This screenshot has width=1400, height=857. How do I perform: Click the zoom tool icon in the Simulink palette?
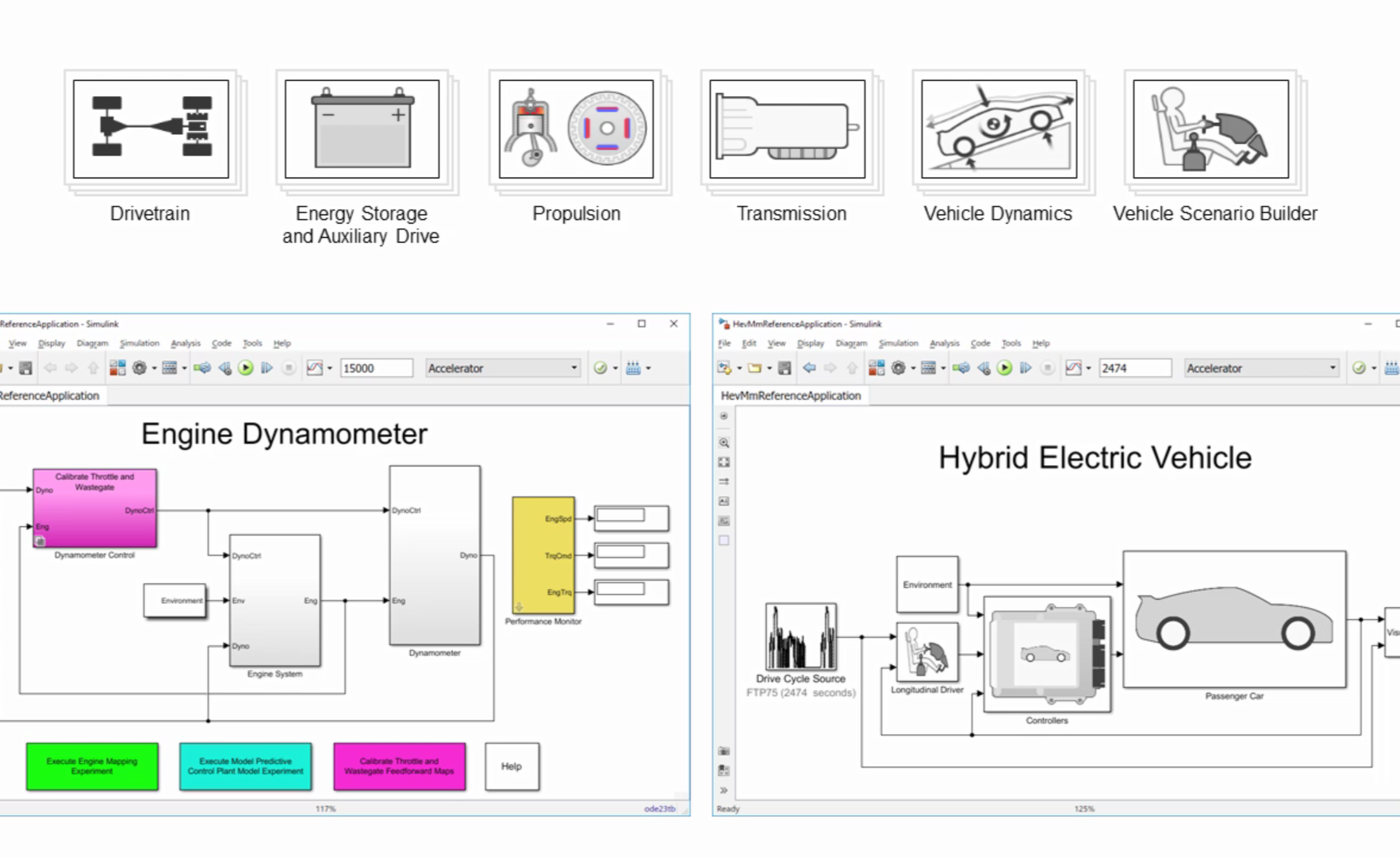[x=724, y=443]
